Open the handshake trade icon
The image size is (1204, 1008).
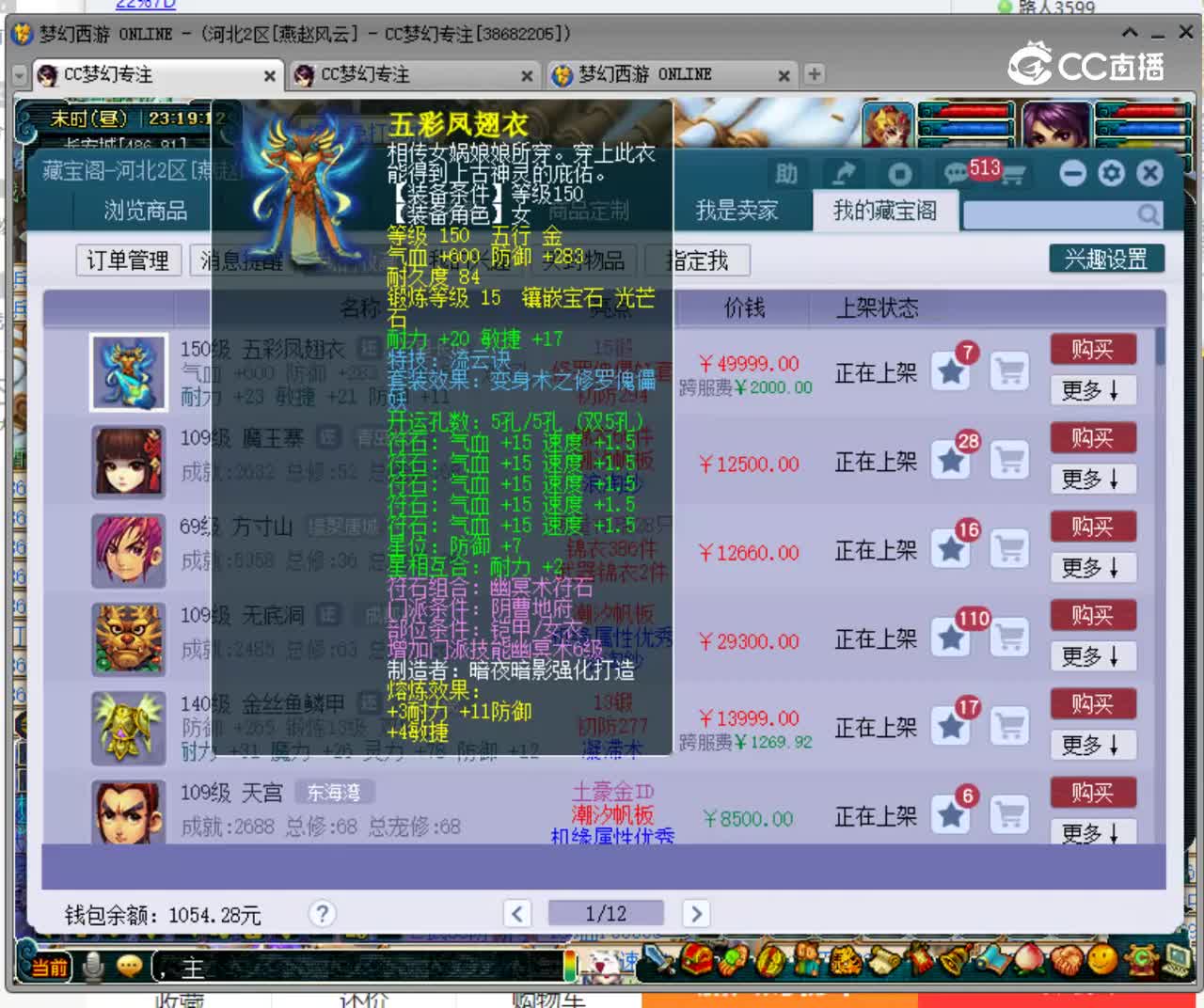(x=1066, y=960)
